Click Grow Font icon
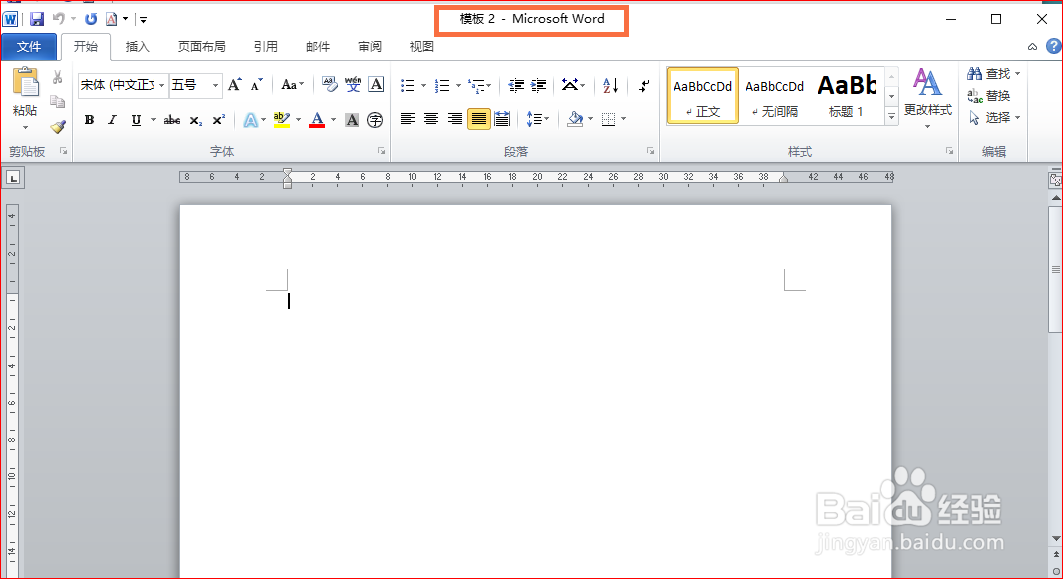Viewport: 1063px width, 579px height. [x=235, y=85]
